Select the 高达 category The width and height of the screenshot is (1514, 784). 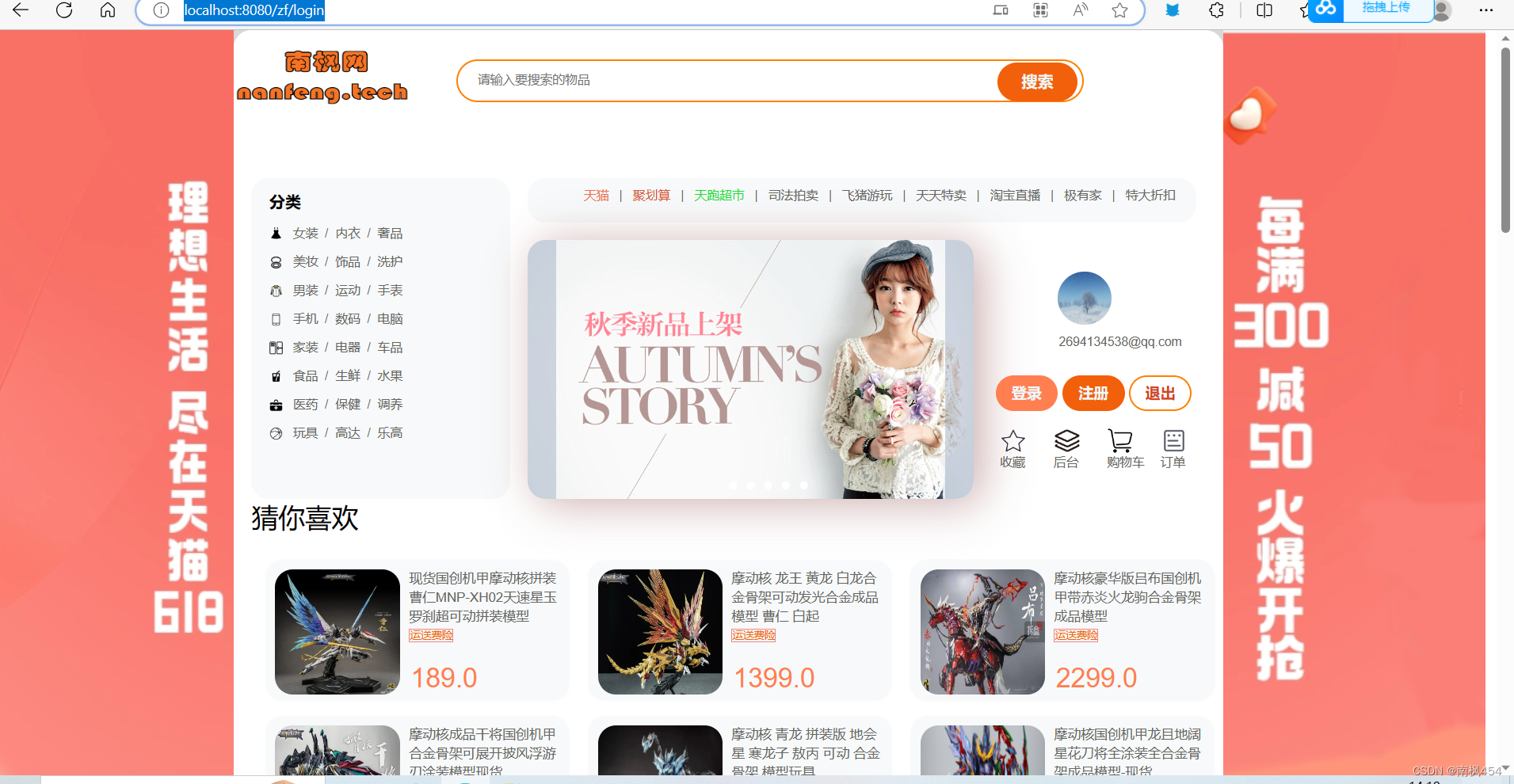(x=348, y=433)
